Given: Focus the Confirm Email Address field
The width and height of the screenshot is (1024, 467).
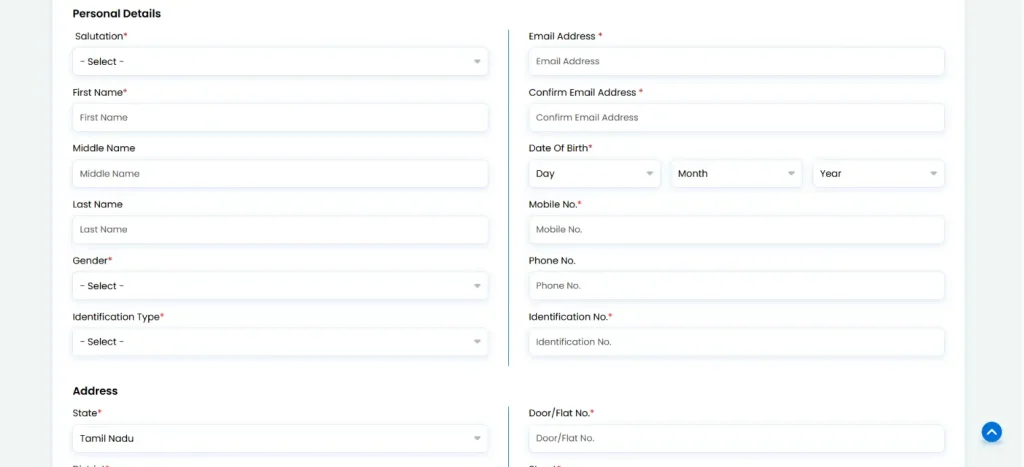Looking at the screenshot, I should pos(737,118).
